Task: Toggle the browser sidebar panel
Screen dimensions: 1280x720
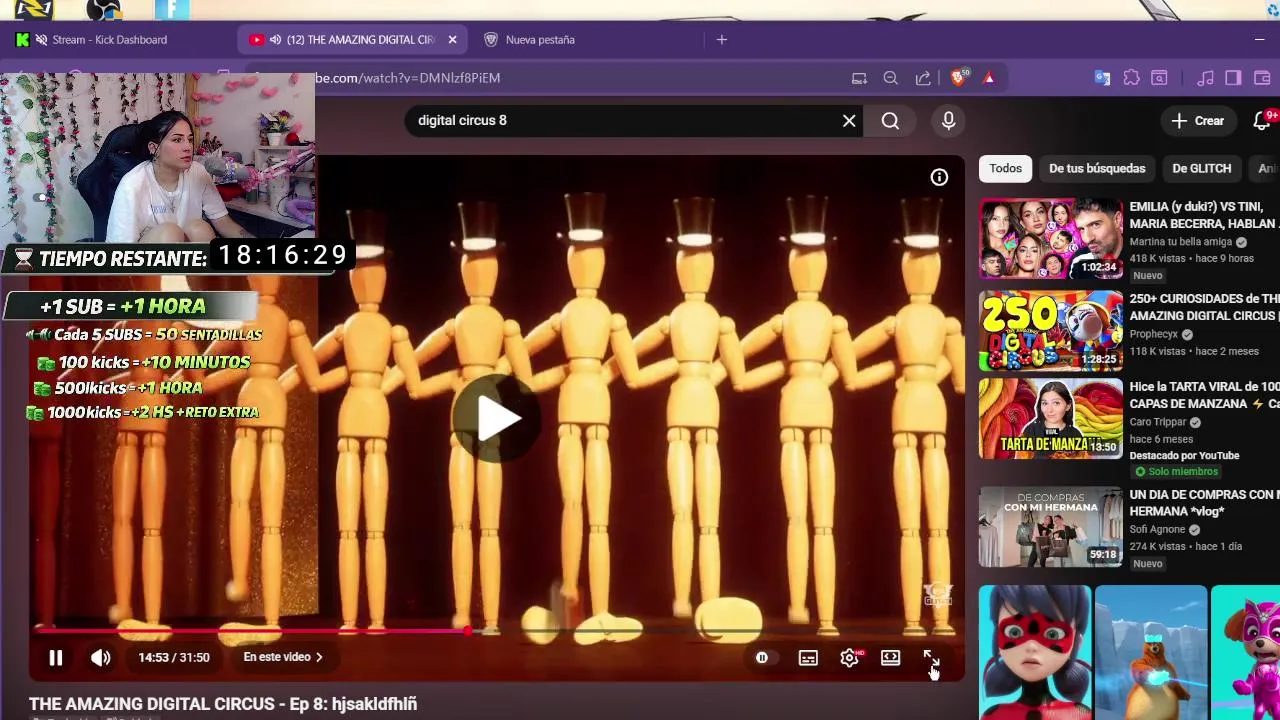Action: click(1233, 78)
